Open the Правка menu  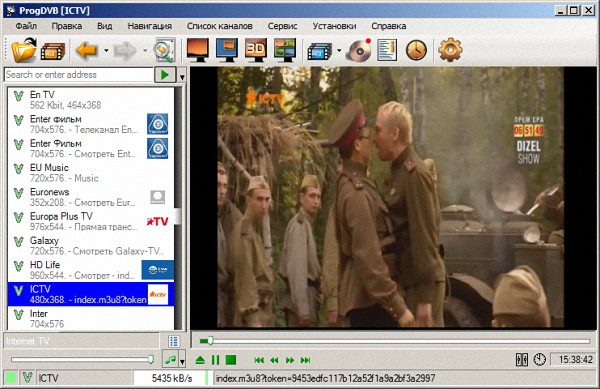[x=67, y=26]
